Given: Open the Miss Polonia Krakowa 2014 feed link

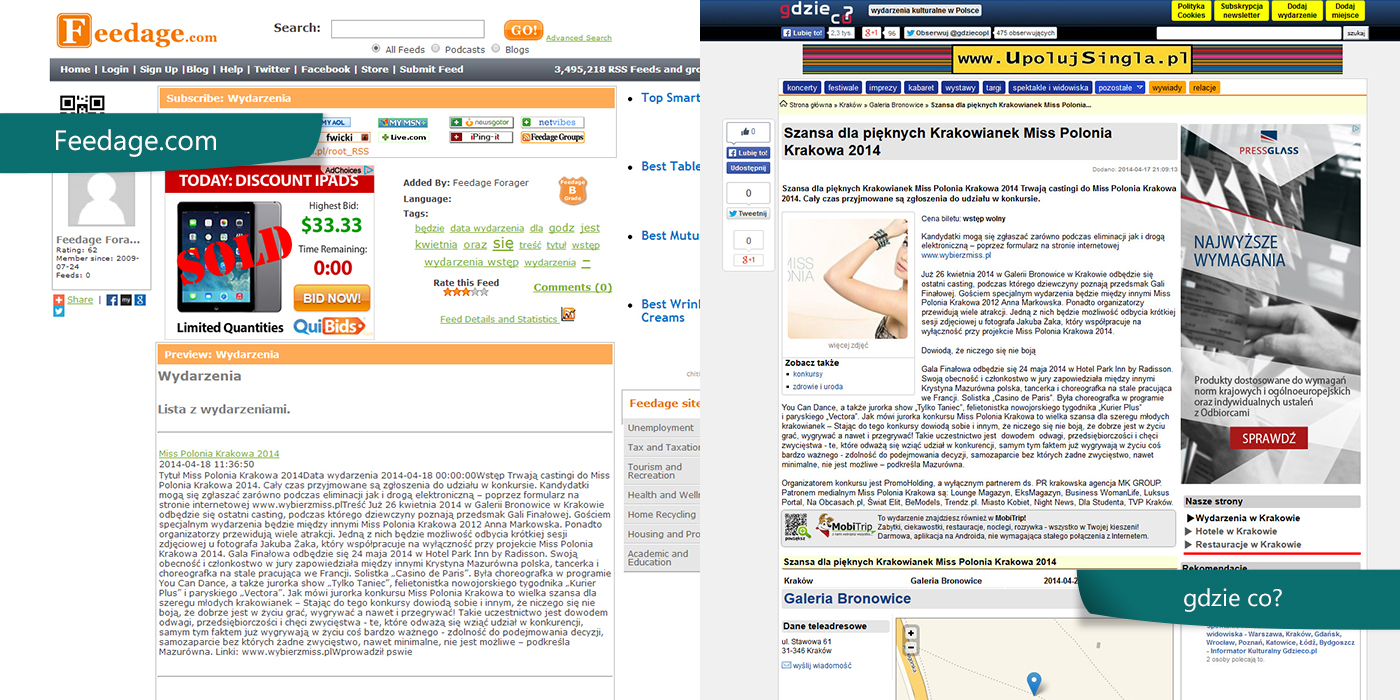Looking at the screenshot, I should pos(219,454).
